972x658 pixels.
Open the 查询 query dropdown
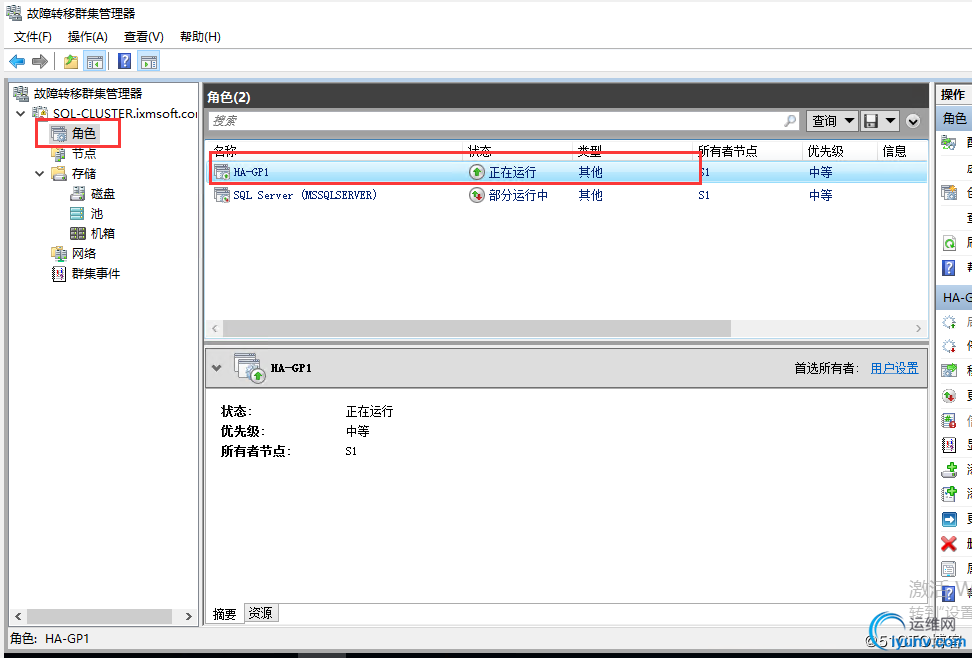832,121
